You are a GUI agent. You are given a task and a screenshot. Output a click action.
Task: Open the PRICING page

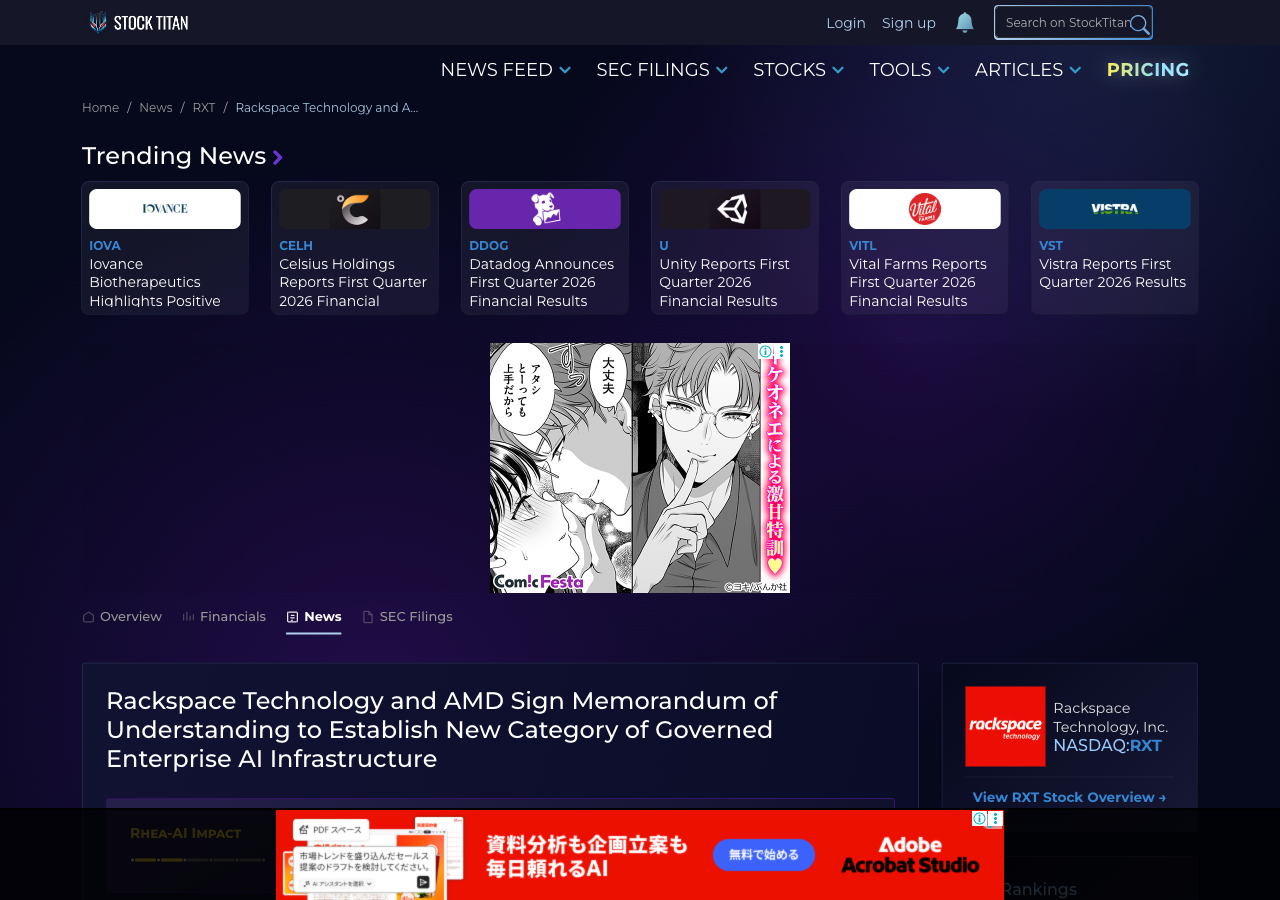[1148, 70]
